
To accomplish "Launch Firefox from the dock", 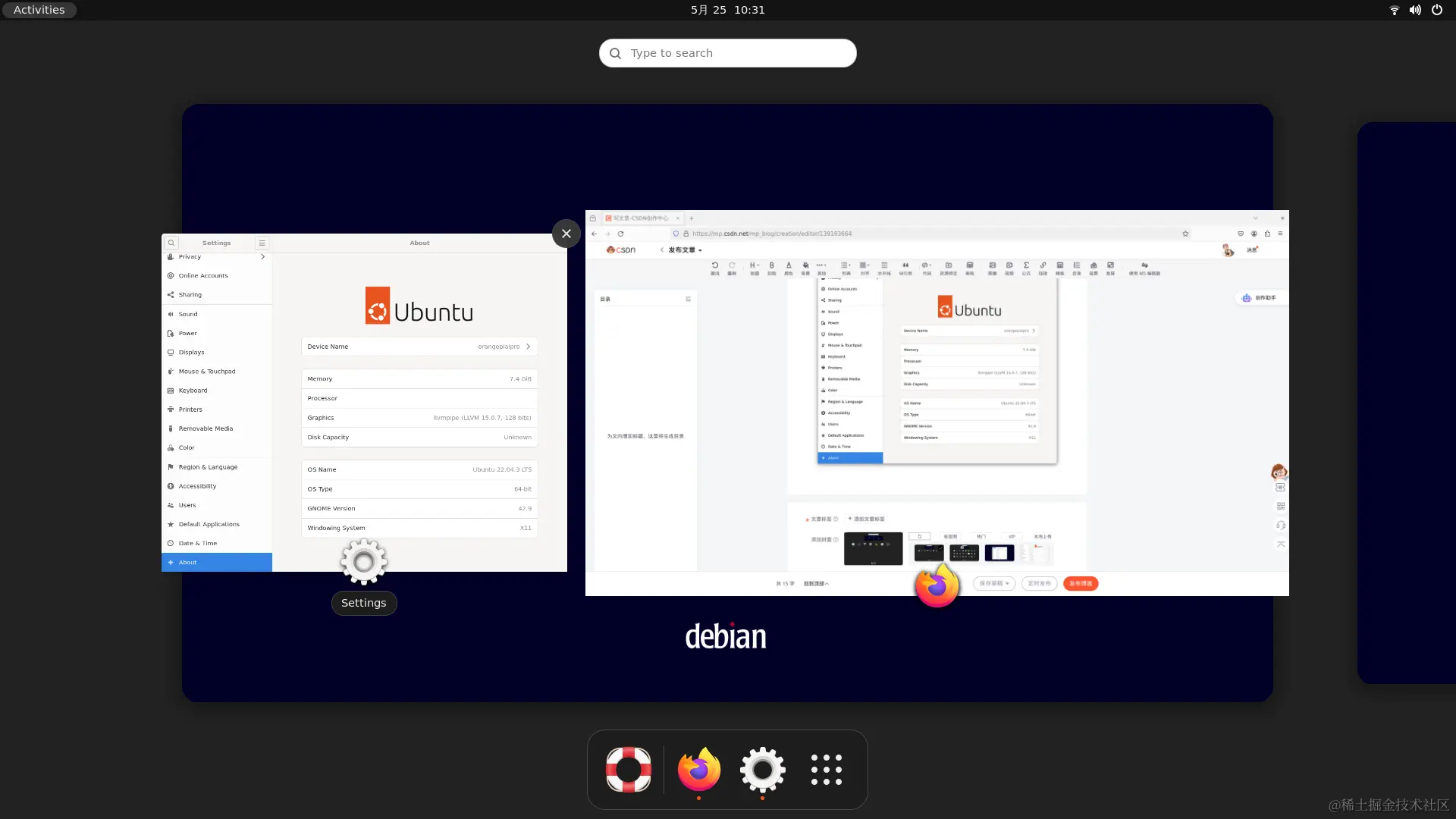I will [x=698, y=769].
